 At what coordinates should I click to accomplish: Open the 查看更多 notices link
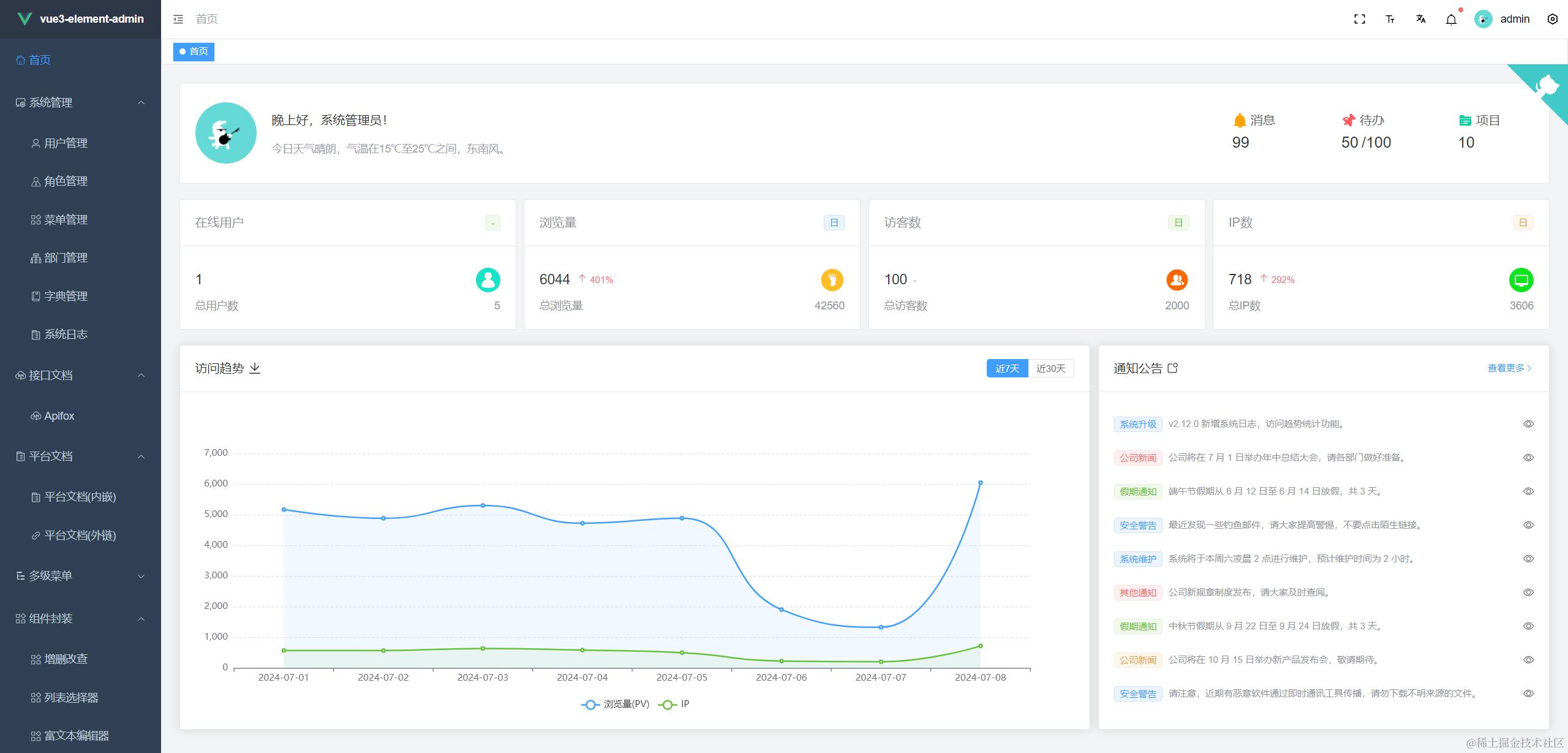(x=1510, y=368)
